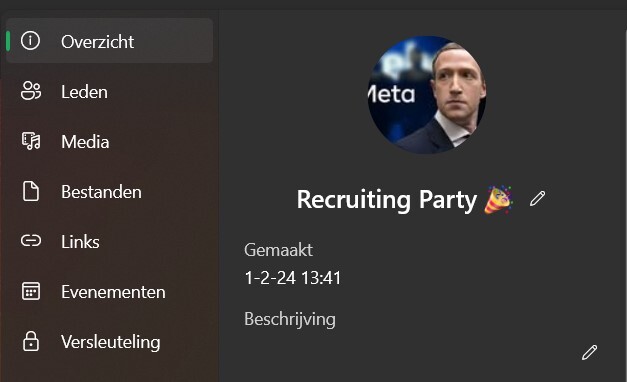Switch to the Leden tab
The width and height of the screenshot is (627, 382).
tap(110, 91)
